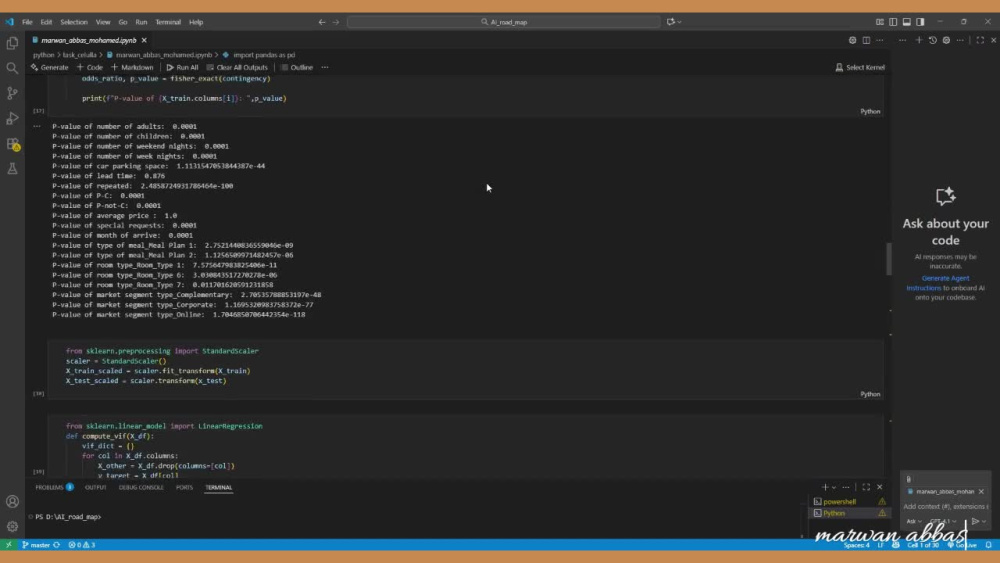Open the Extensions view
Viewport: 1000px width, 563px height.
pyautogui.click(x=12, y=144)
